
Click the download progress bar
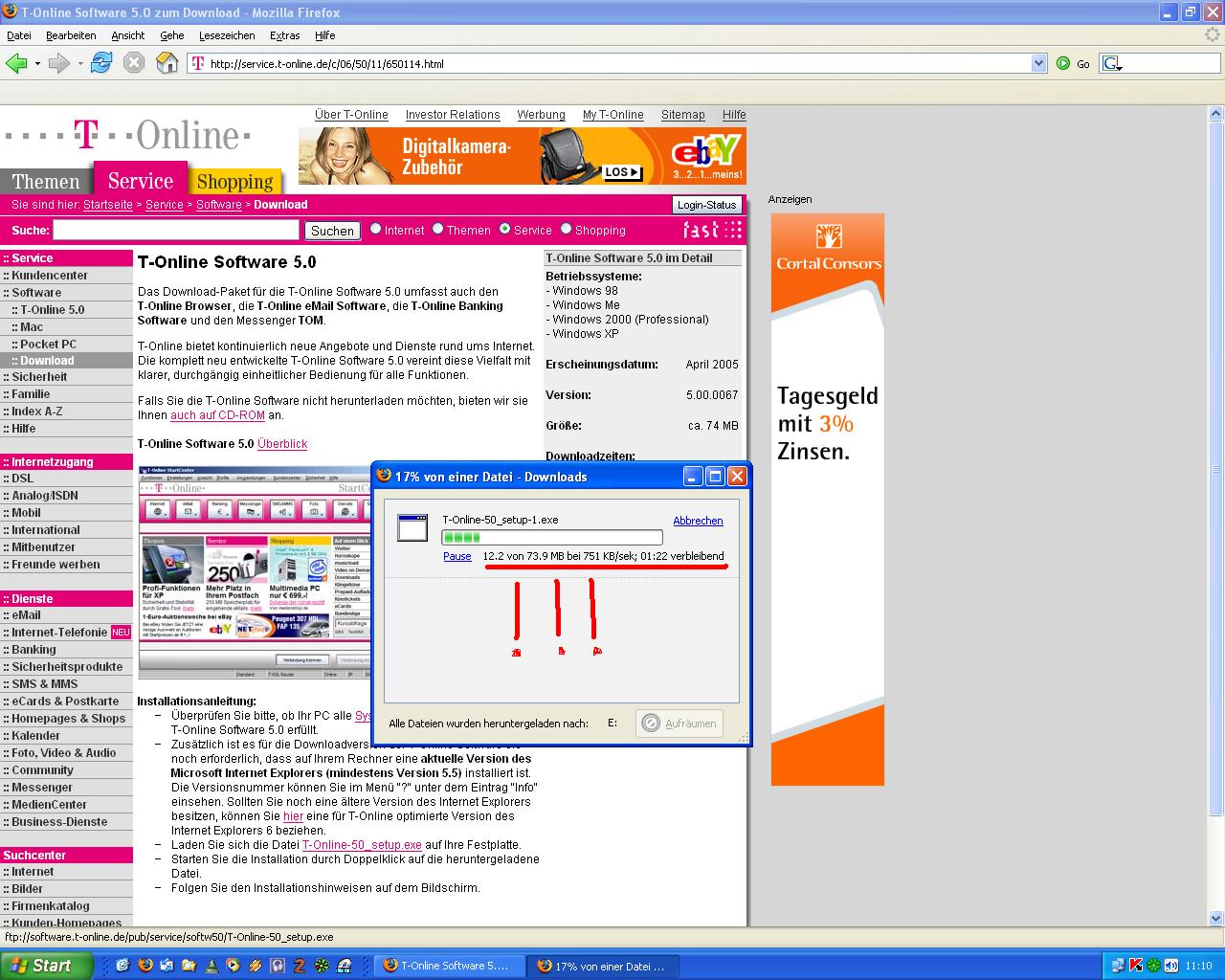pos(552,538)
